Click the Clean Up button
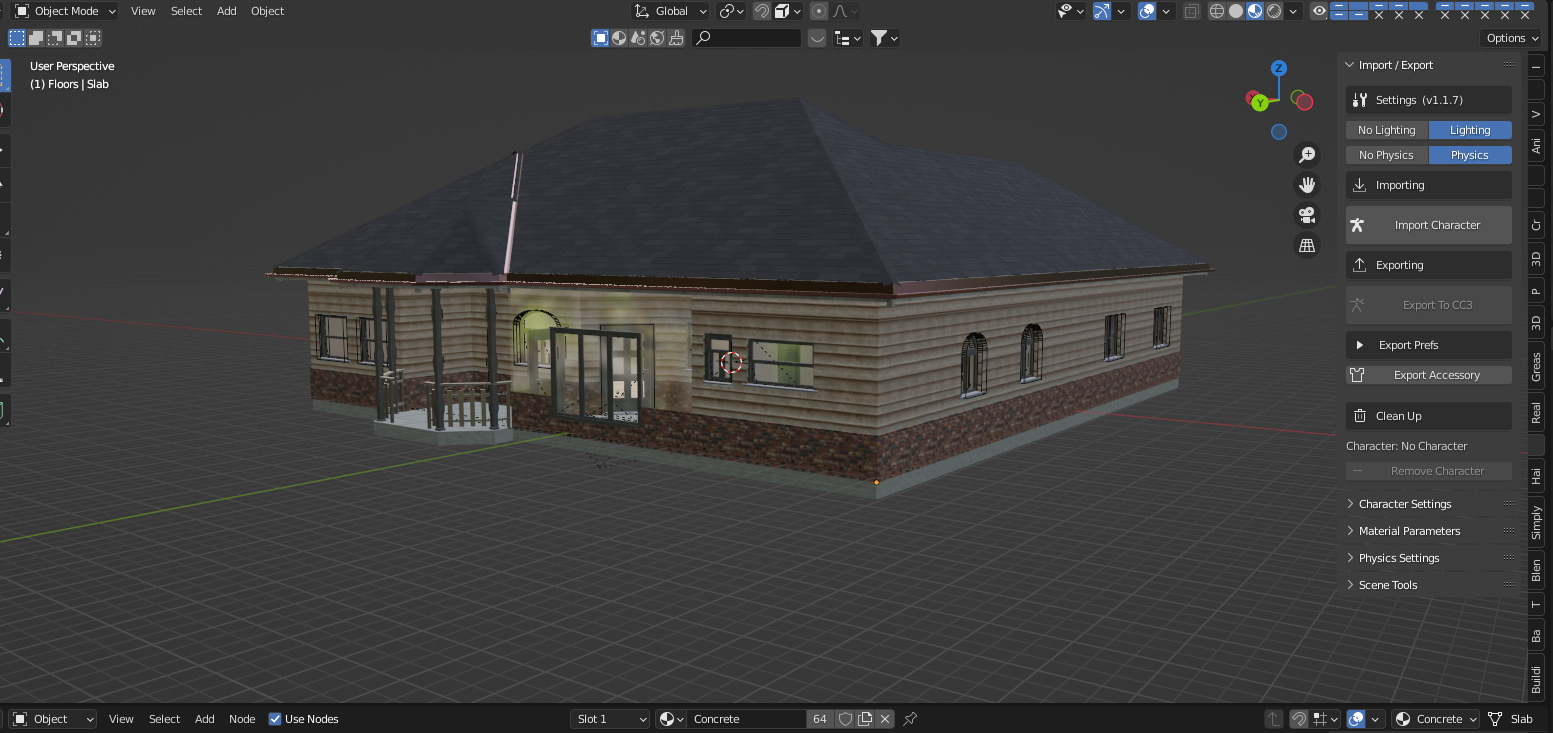 [x=1428, y=416]
